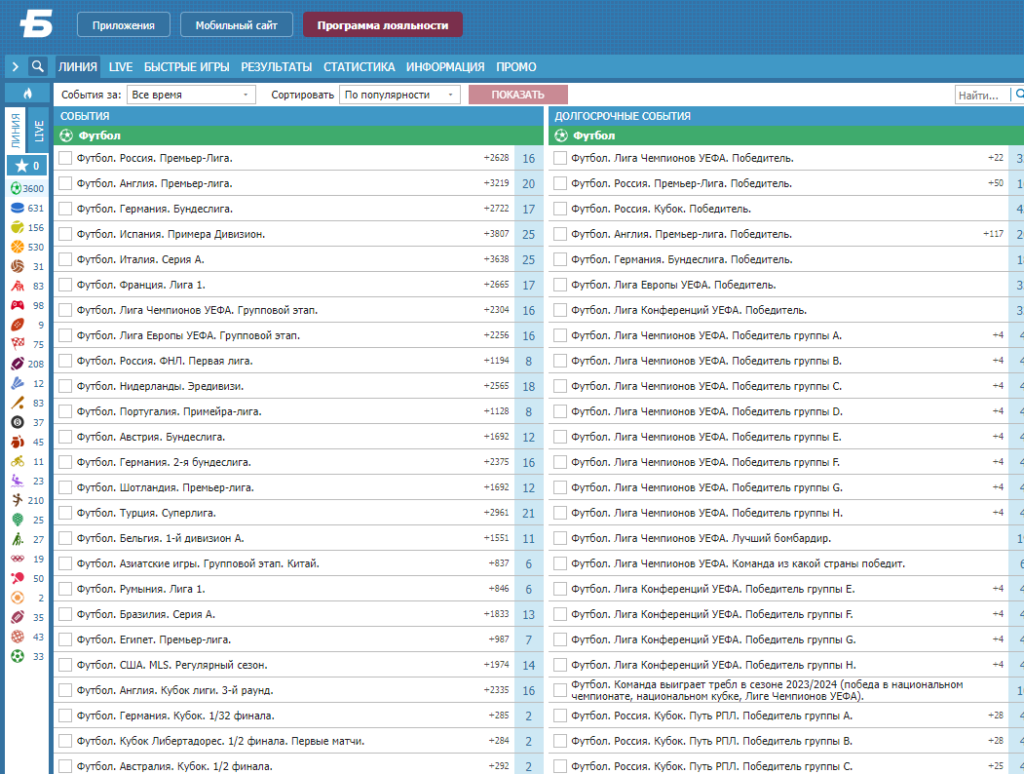Image resolution: width=1024 pixels, height=774 pixels.
Task: Select racing flag icon with 75 events
Action: tap(17, 344)
